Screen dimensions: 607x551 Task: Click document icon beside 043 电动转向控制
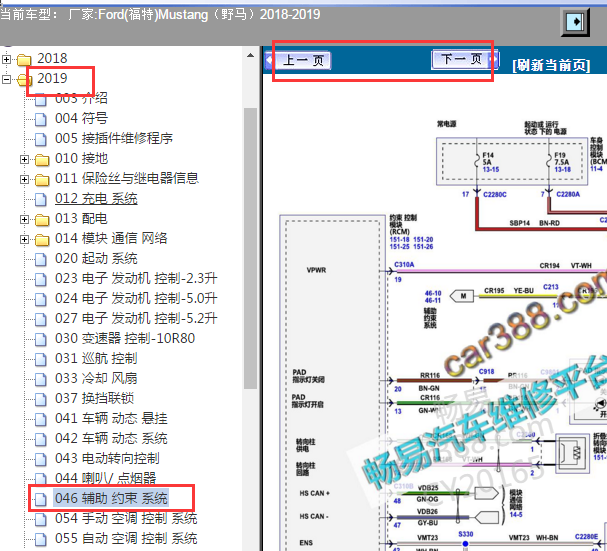pyautogui.click(x=41, y=459)
